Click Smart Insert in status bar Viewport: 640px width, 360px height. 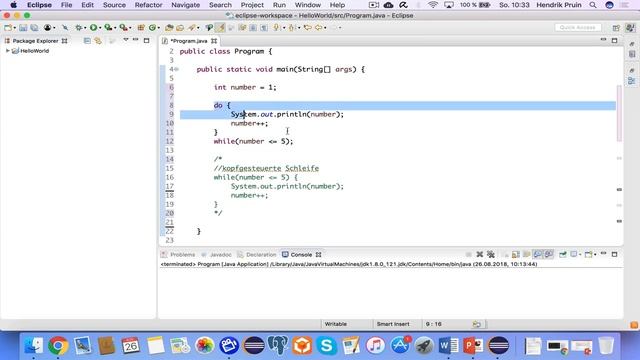click(x=393, y=324)
